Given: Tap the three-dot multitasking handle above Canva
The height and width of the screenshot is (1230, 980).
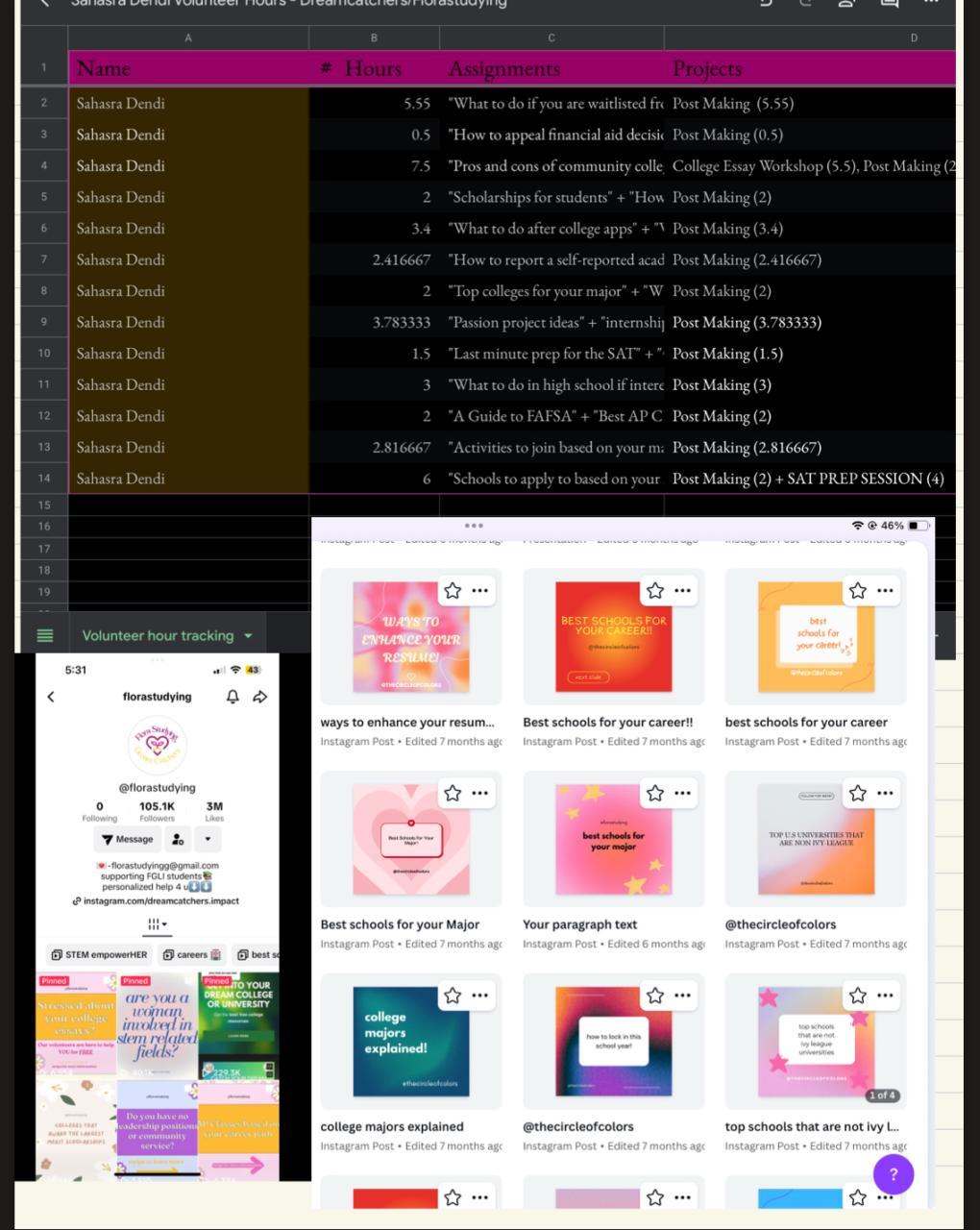Looking at the screenshot, I should 474,526.
